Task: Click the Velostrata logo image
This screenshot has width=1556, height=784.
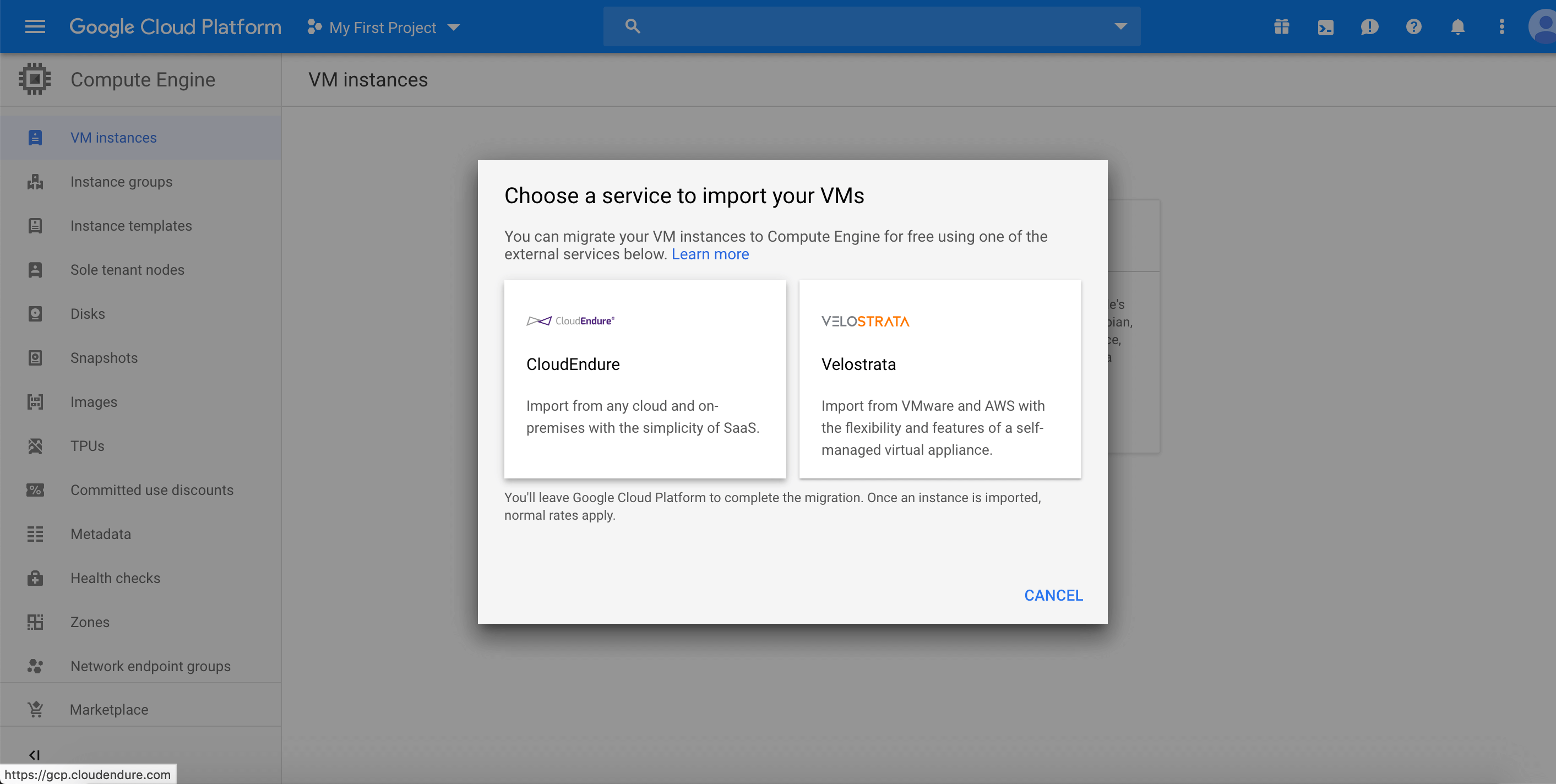Action: click(x=865, y=322)
